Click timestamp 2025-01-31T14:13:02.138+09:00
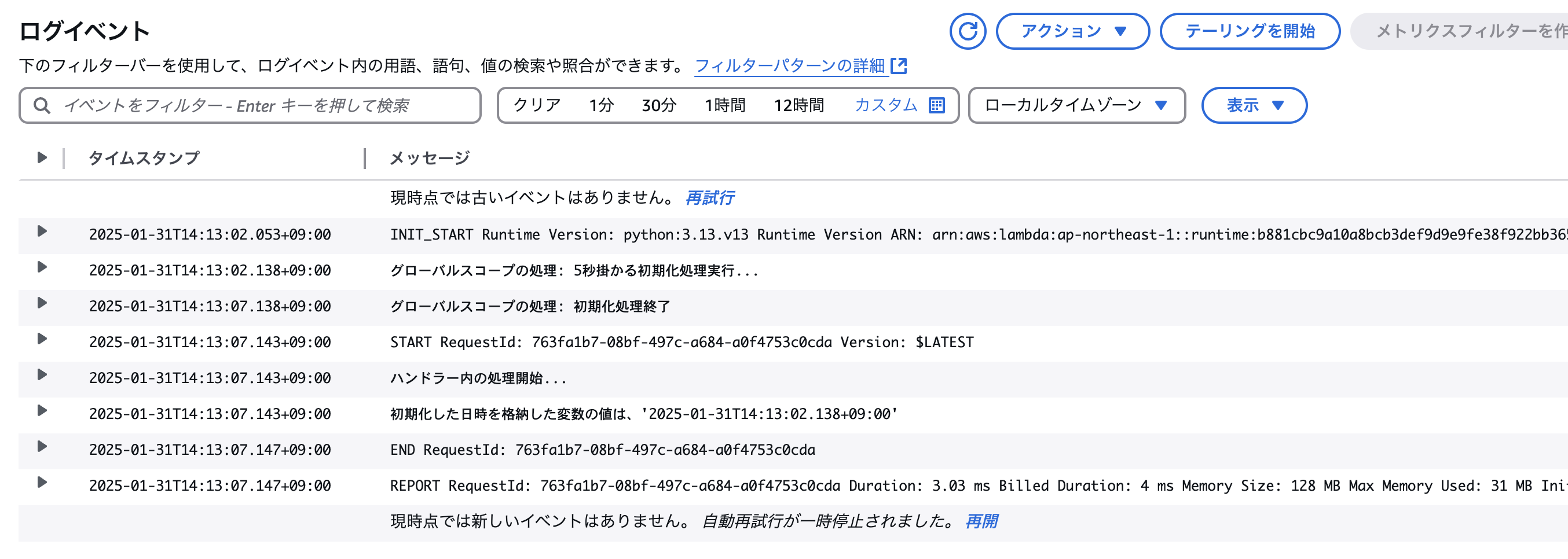 (210, 271)
